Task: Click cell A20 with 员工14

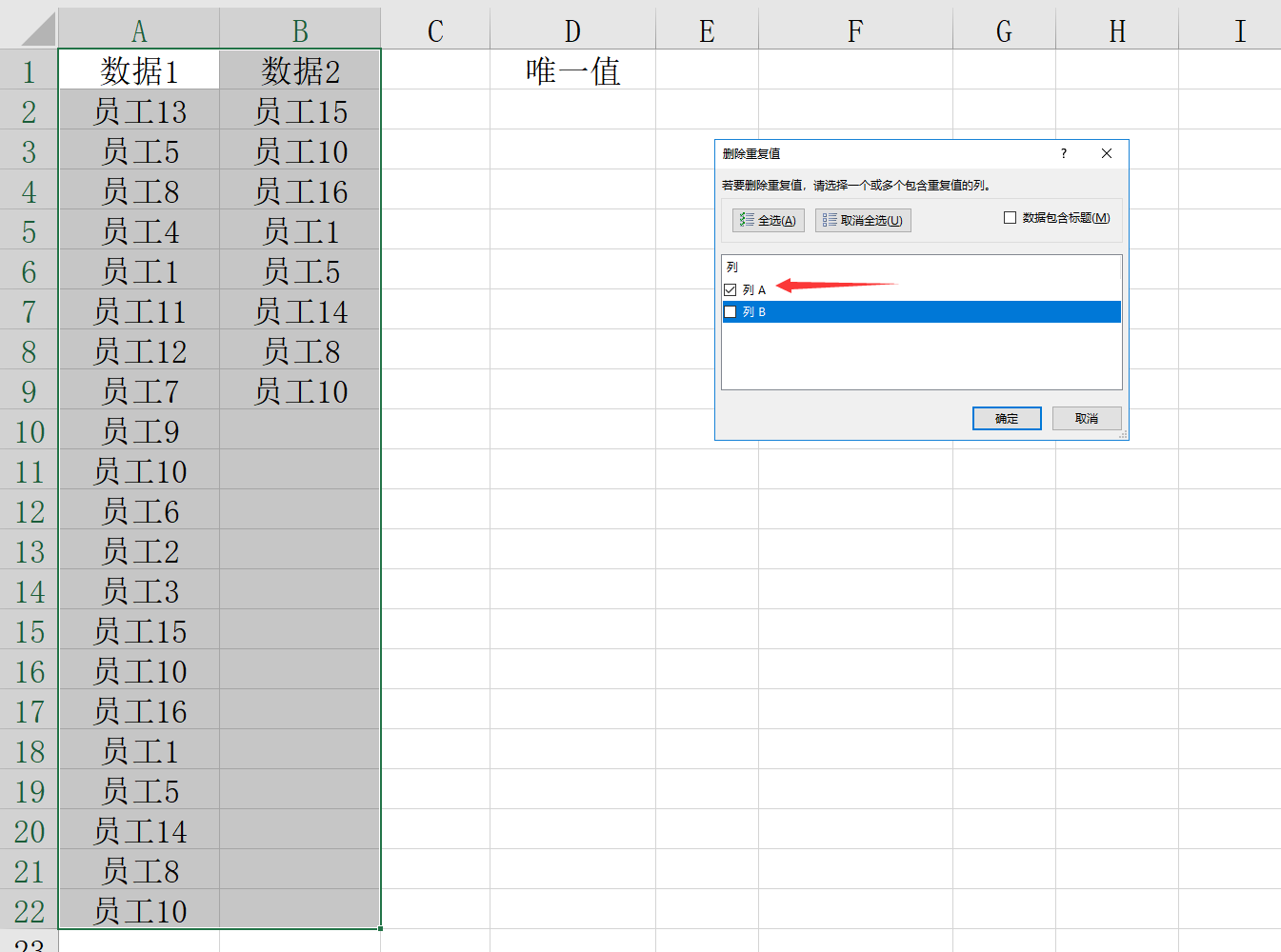Action: point(139,830)
